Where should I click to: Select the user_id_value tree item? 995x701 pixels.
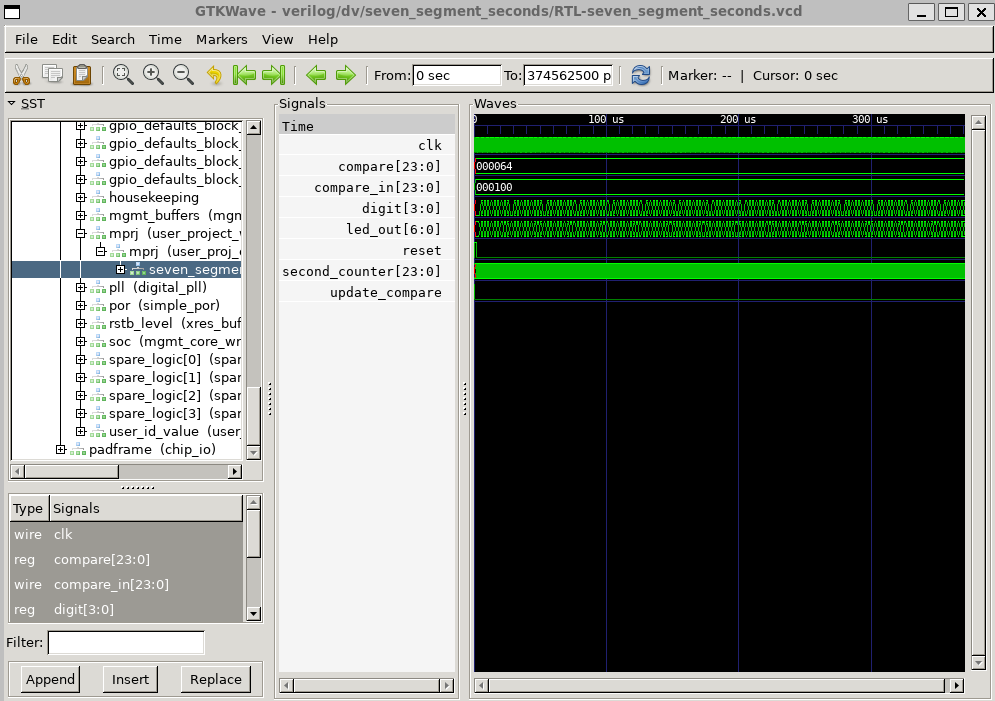(175, 431)
